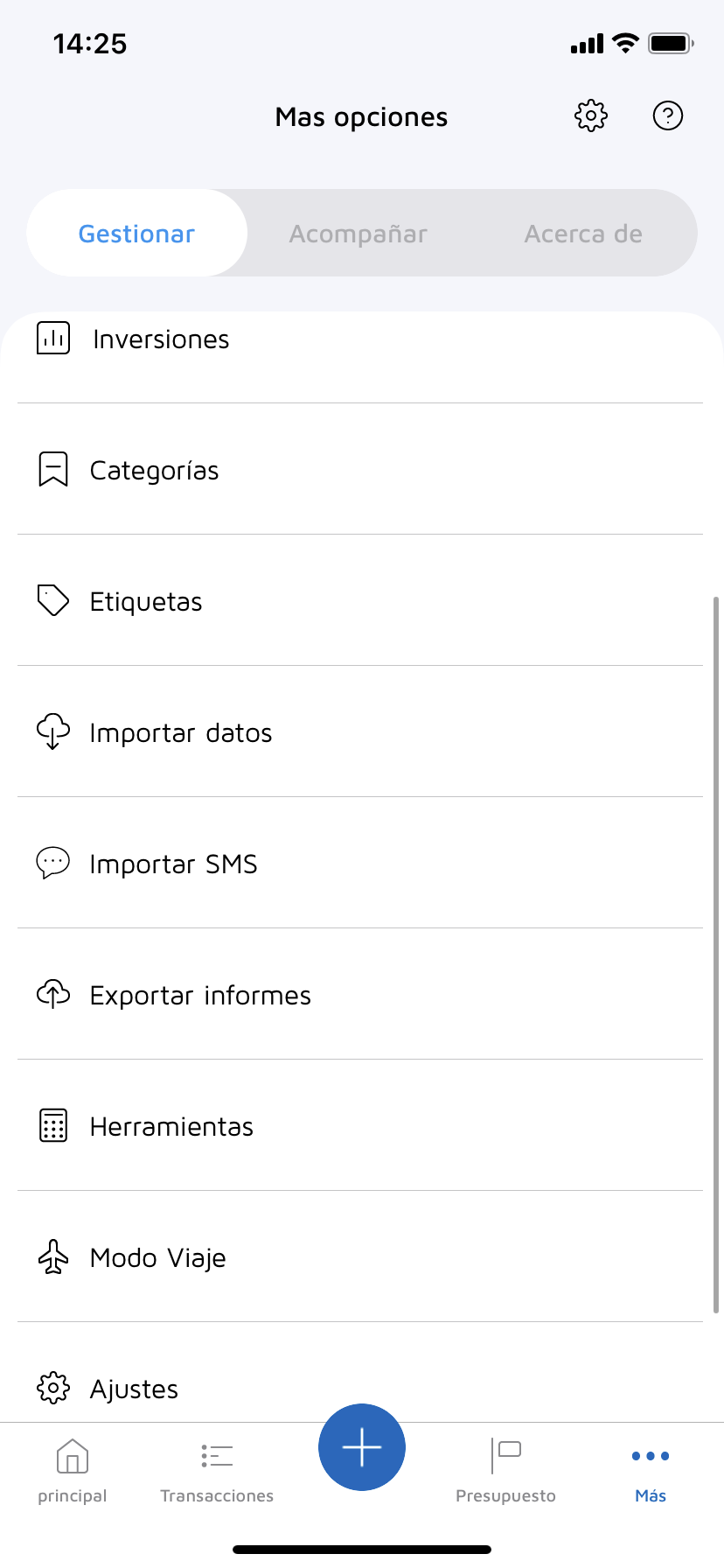Tap the help question mark icon

tap(668, 115)
